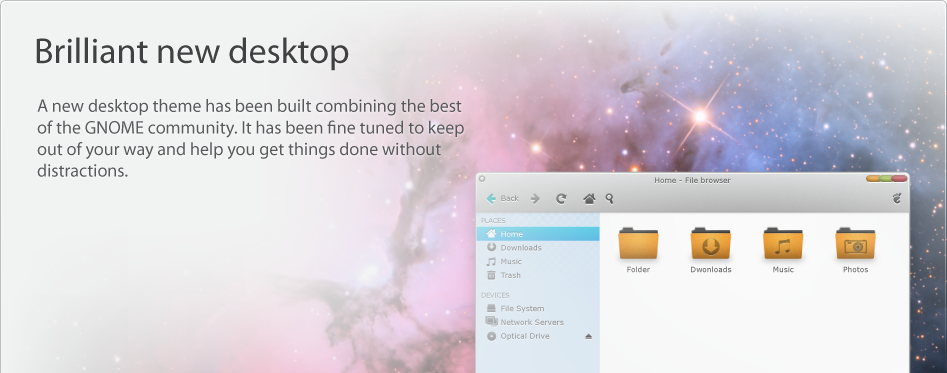
Task: Eject the Optical Drive
Action: [x=589, y=336]
